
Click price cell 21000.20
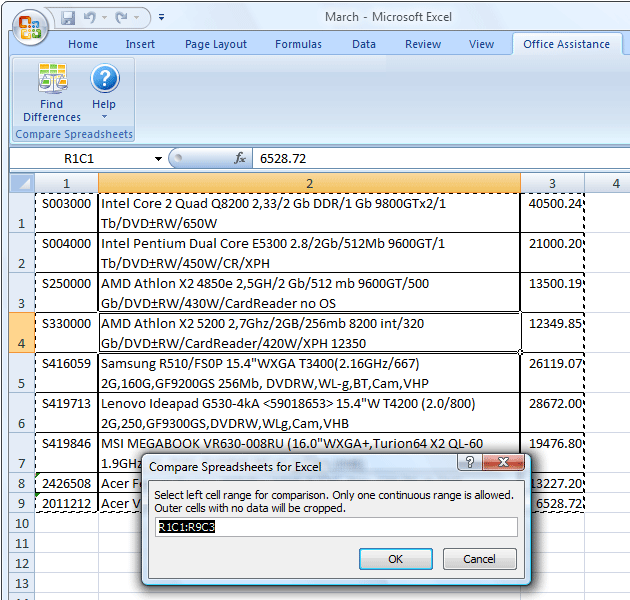click(x=552, y=253)
